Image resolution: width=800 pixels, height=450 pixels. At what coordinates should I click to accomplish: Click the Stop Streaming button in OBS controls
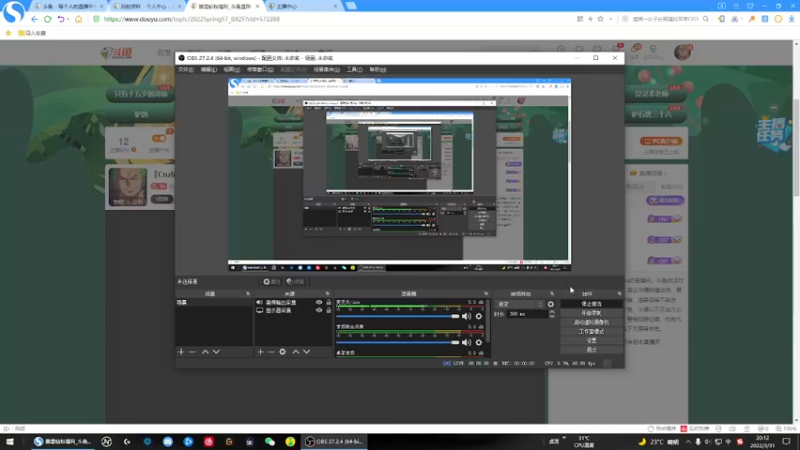pos(591,304)
